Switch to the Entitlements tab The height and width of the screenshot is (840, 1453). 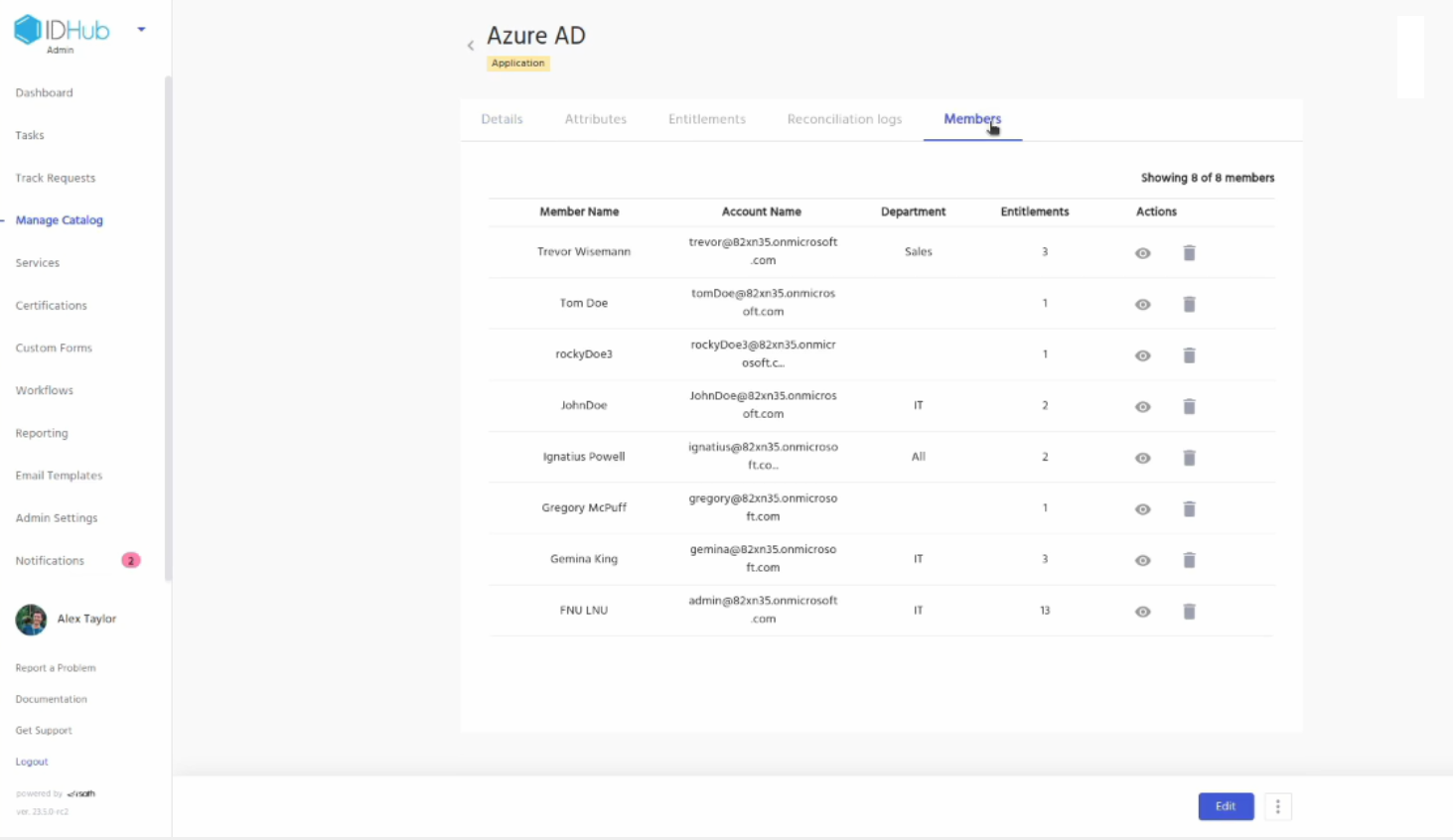coord(706,119)
